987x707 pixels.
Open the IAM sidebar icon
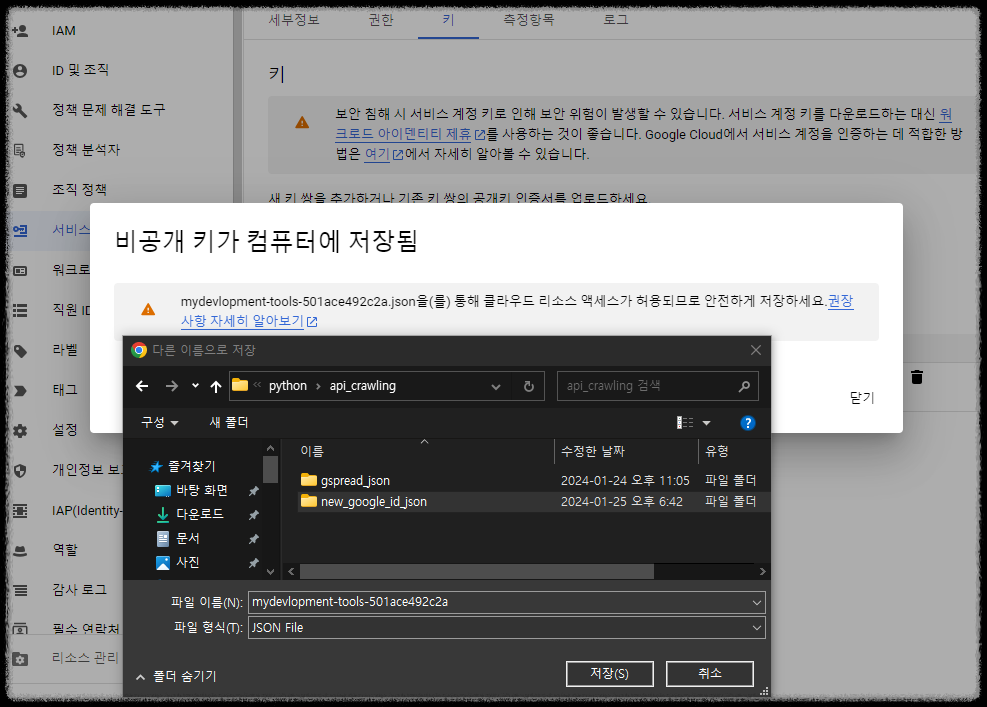pos(20,31)
